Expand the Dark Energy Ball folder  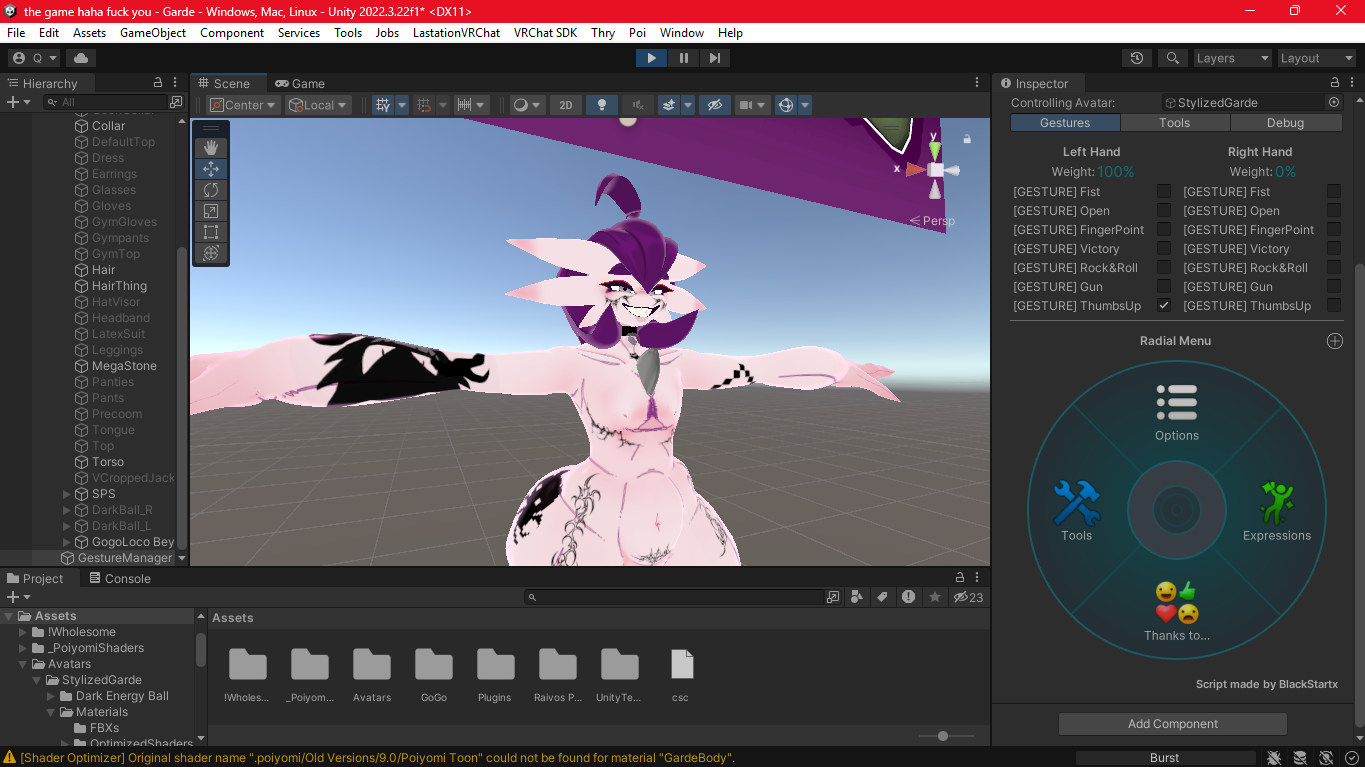click(52, 696)
